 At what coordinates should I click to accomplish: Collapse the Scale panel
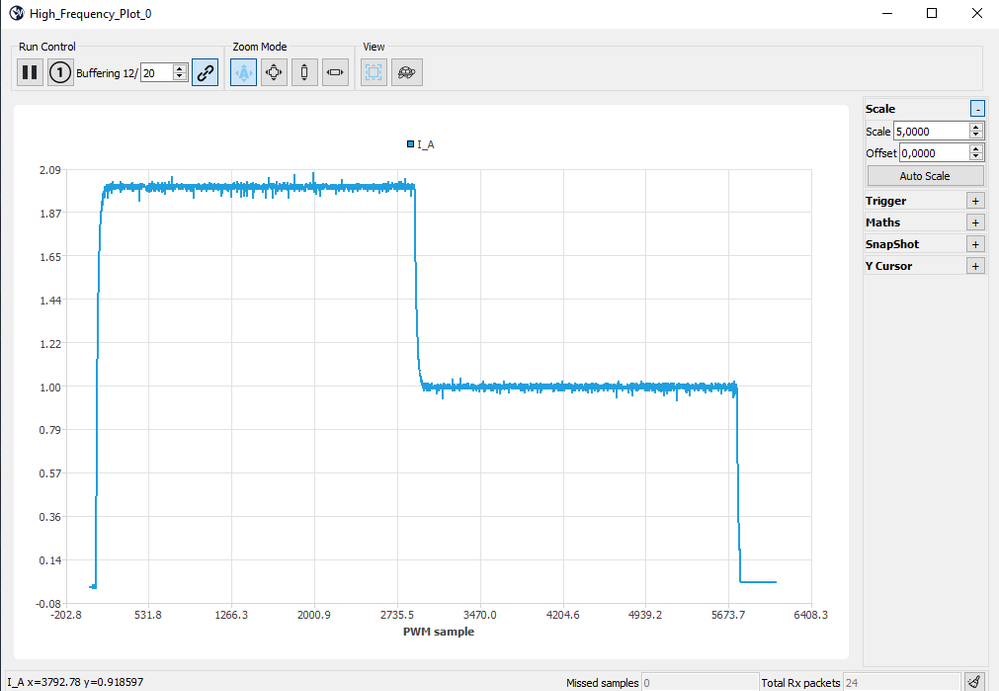(977, 109)
